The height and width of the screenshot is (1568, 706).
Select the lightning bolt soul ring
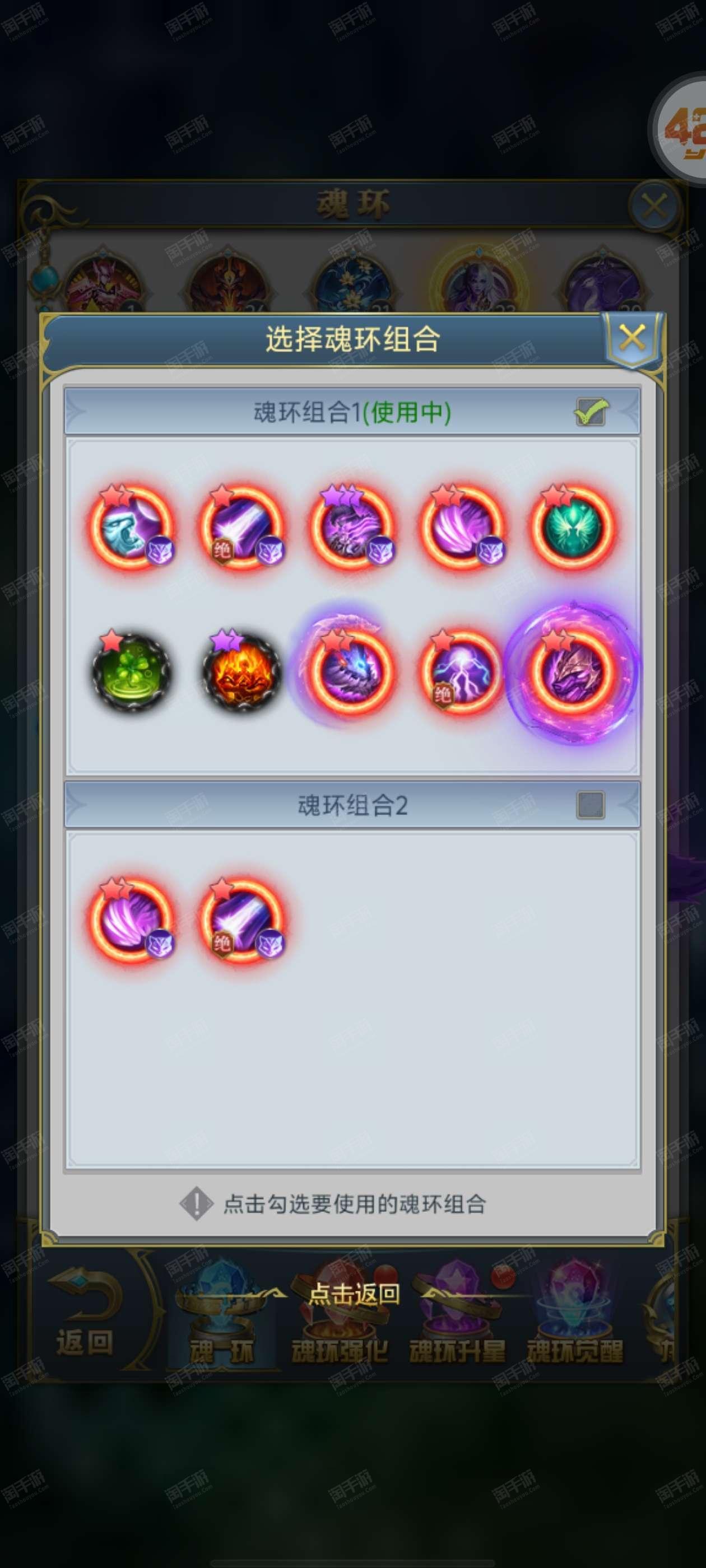[x=462, y=671]
